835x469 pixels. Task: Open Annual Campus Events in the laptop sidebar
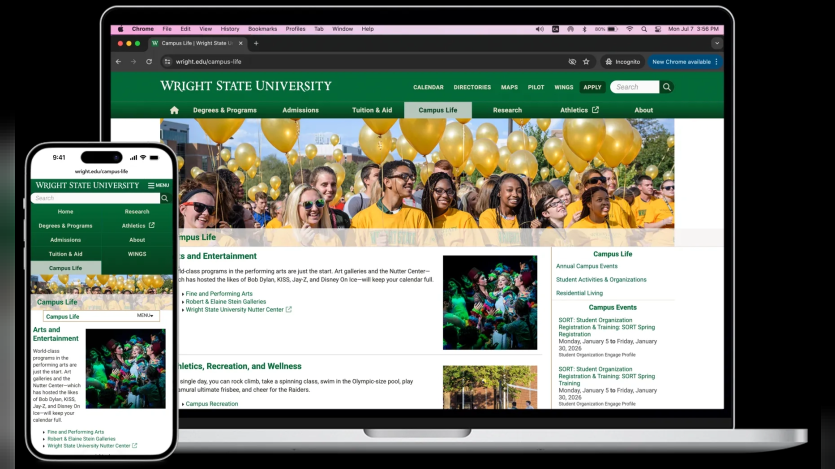pos(587,266)
